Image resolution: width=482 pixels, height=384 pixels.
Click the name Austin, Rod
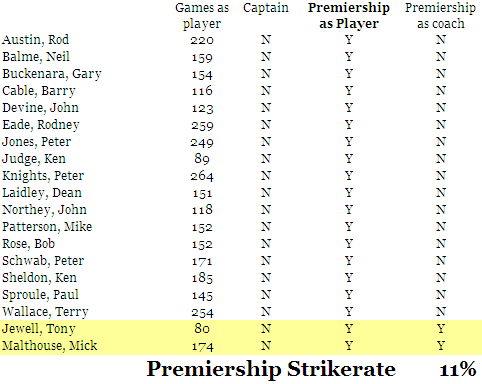[x=35, y=40]
